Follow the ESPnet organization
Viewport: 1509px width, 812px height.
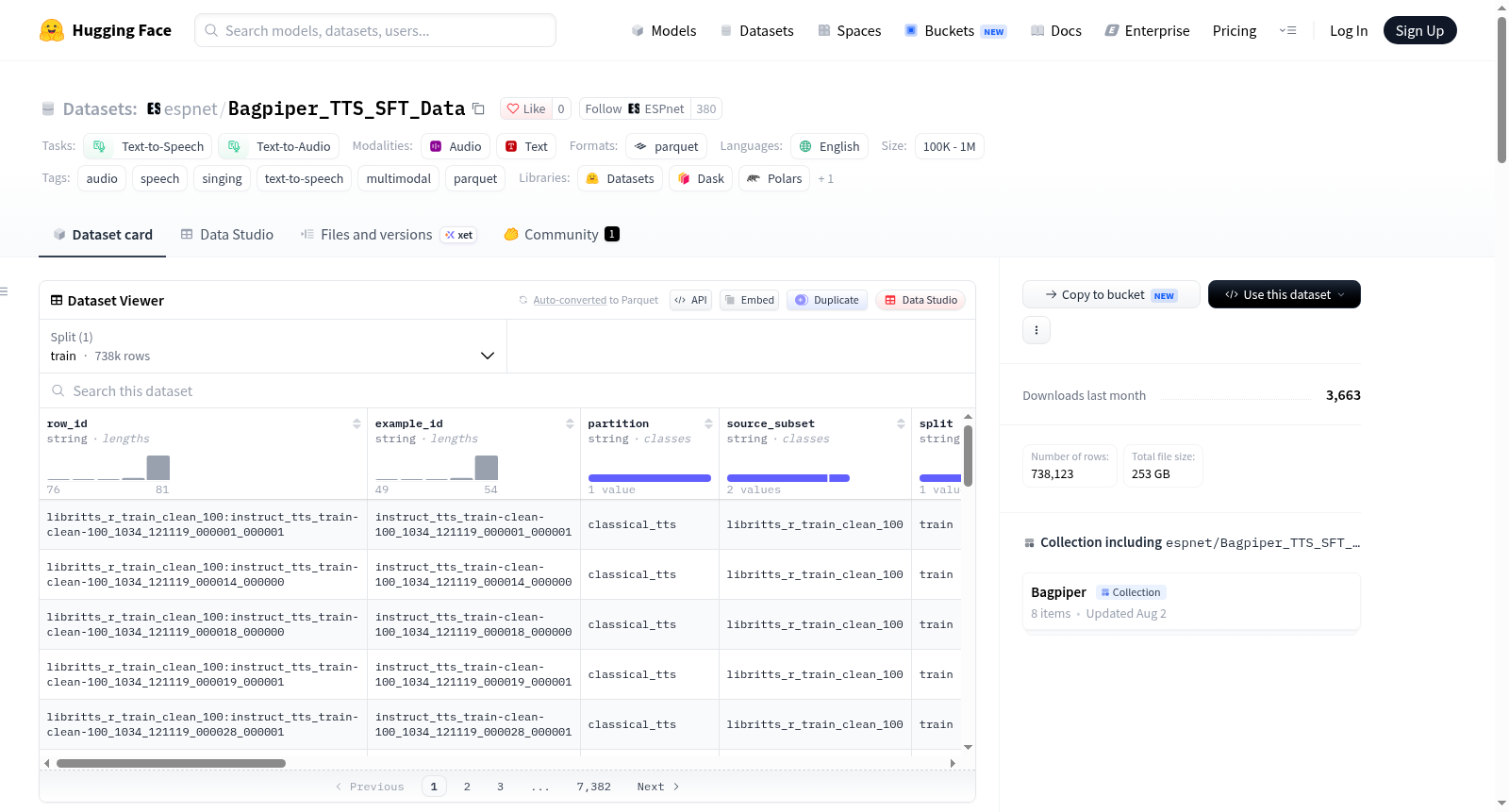(635, 108)
